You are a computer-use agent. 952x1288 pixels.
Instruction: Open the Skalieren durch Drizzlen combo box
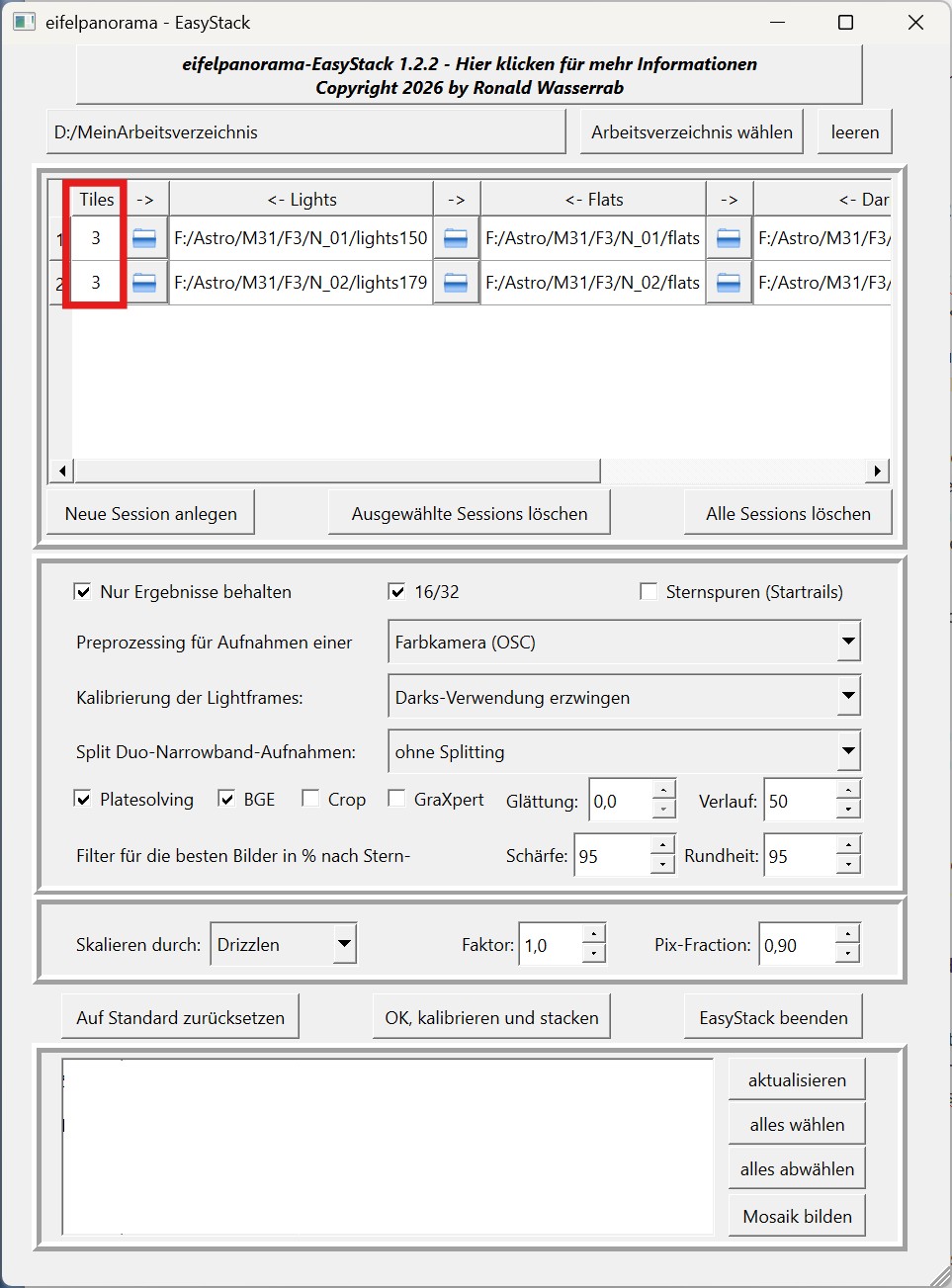[x=343, y=944]
